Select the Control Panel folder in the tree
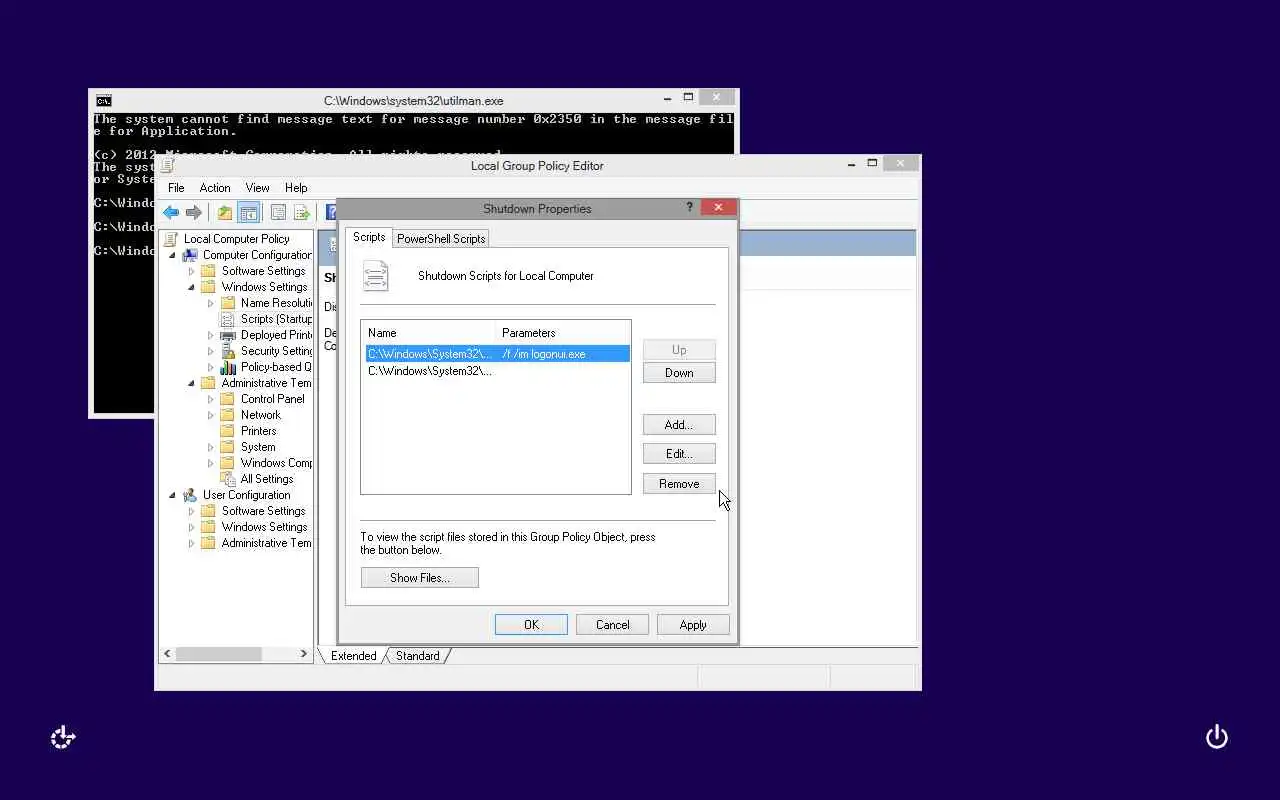 [x=272, y=399]
